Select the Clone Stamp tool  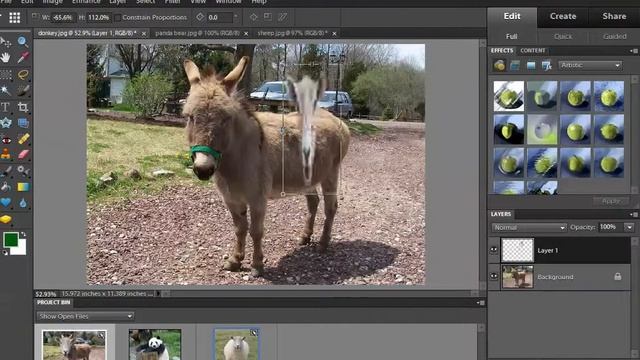point(5,154)
